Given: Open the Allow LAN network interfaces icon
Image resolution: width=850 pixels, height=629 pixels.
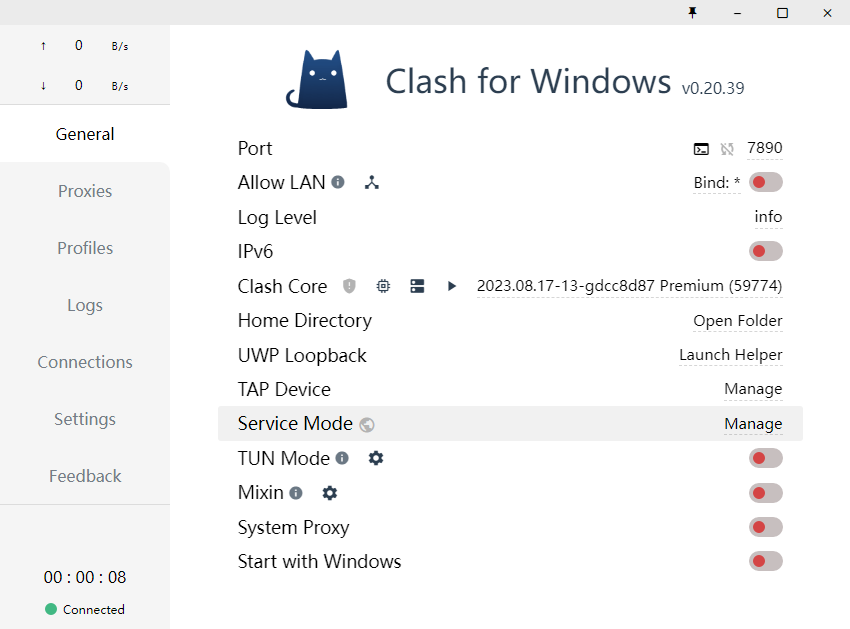Looking at the screenshot, I should [x=372, y=183].
